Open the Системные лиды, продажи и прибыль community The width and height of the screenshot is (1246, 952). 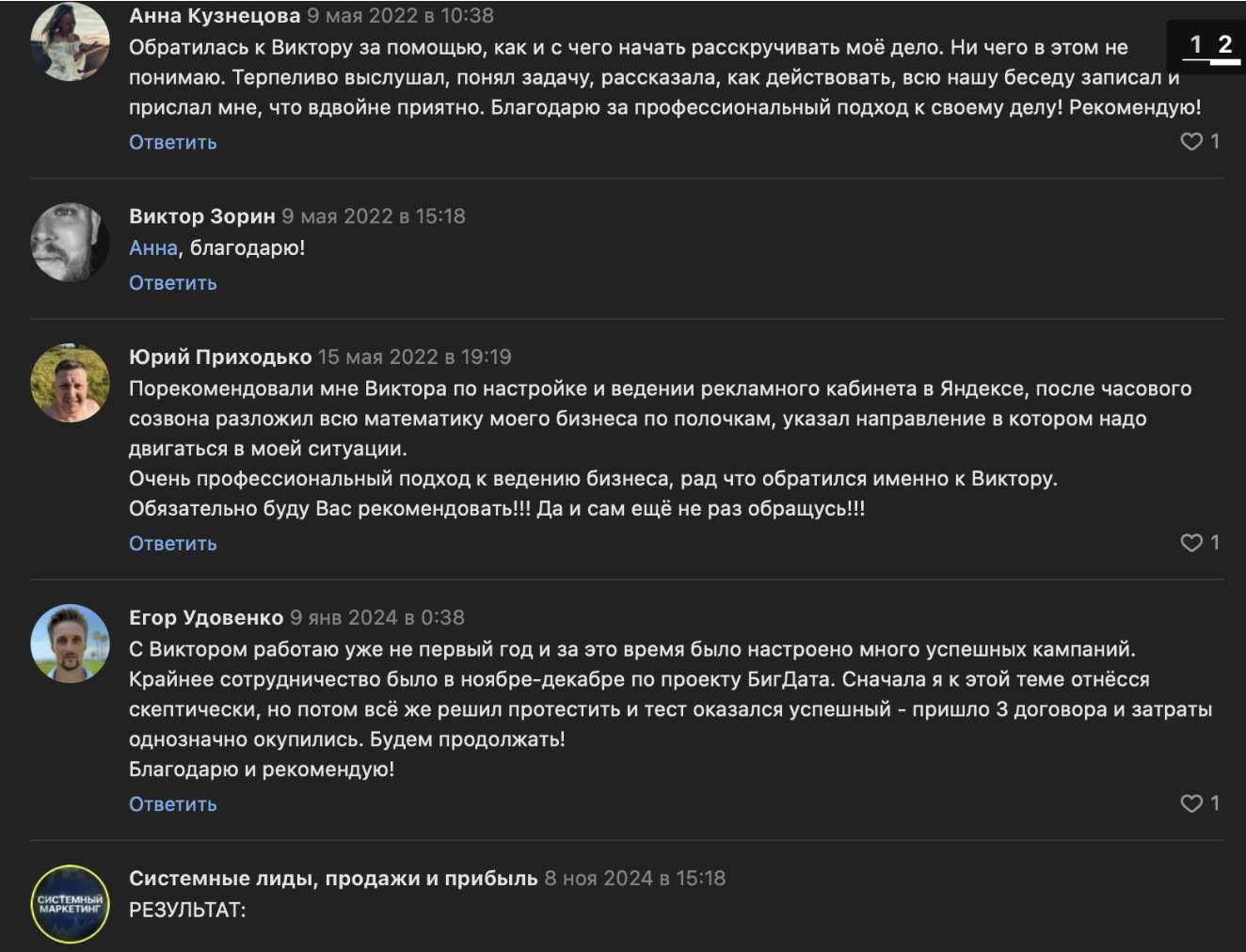click(x=333, y=879)
